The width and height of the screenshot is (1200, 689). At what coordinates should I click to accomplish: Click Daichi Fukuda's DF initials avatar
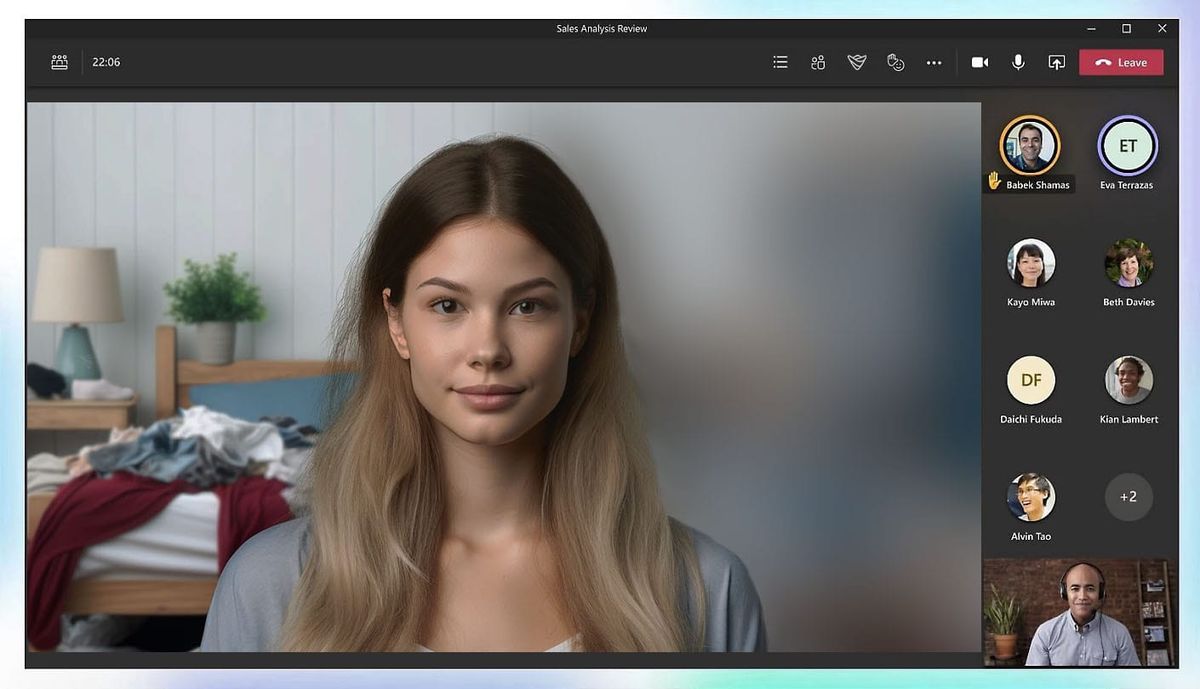[1030, 381]
